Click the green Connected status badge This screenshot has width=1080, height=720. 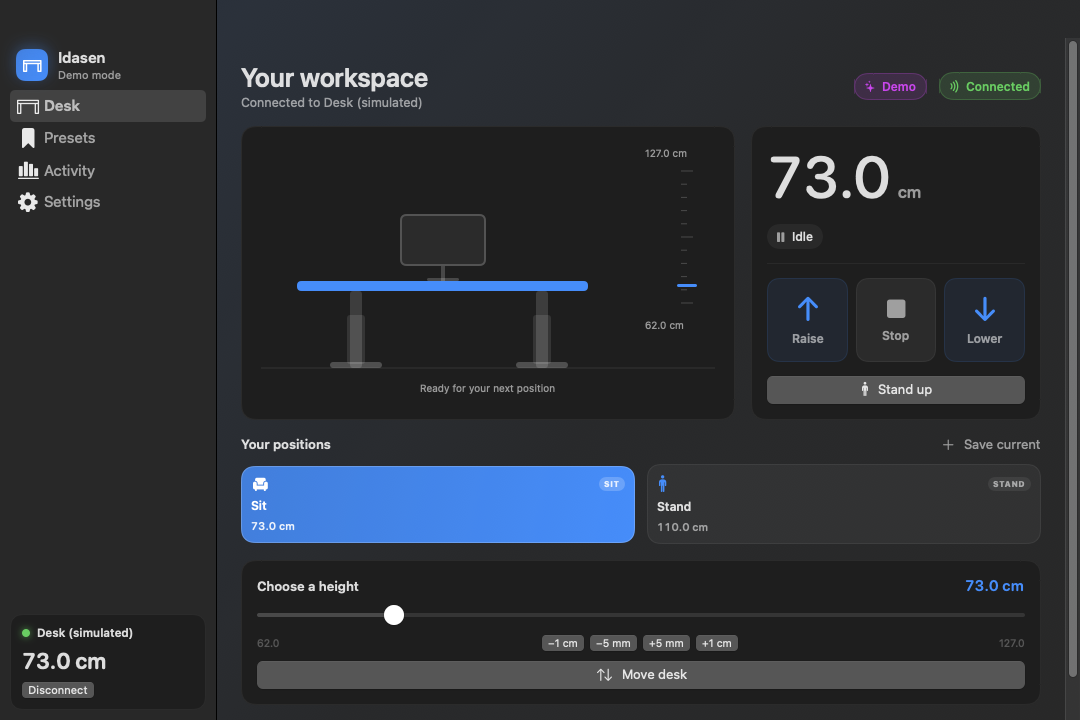[x=989, y=87]
